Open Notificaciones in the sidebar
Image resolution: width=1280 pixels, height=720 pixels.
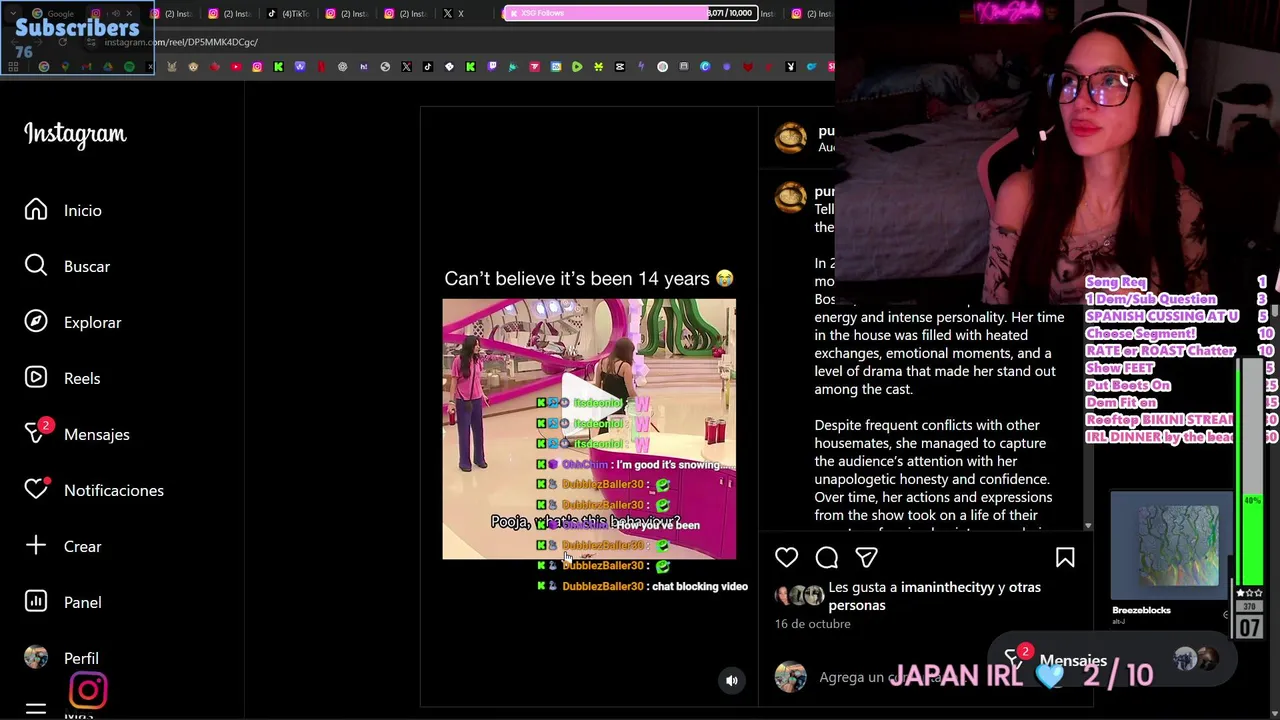tap(94, 490)
